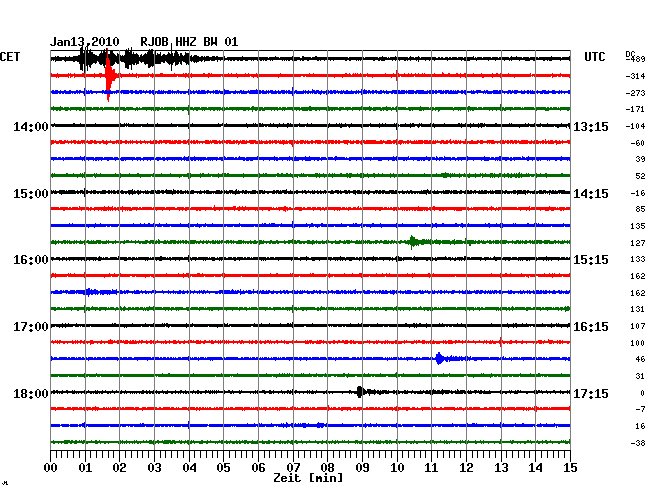Select the 06 minute axis label
This screenshot has height=494, width=650.
click(x=258, y=468)
